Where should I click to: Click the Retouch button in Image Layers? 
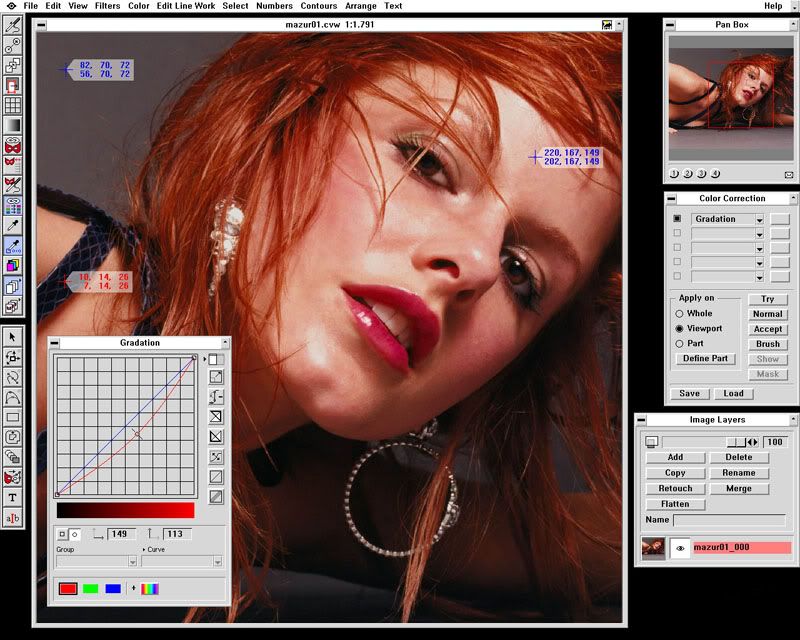675,488
